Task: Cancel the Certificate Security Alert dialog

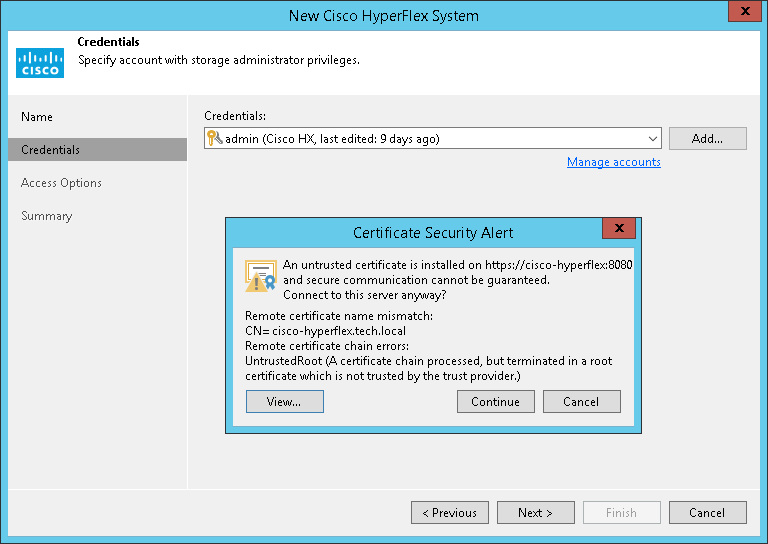Action: pyautogui.click(x=581, y=402)
